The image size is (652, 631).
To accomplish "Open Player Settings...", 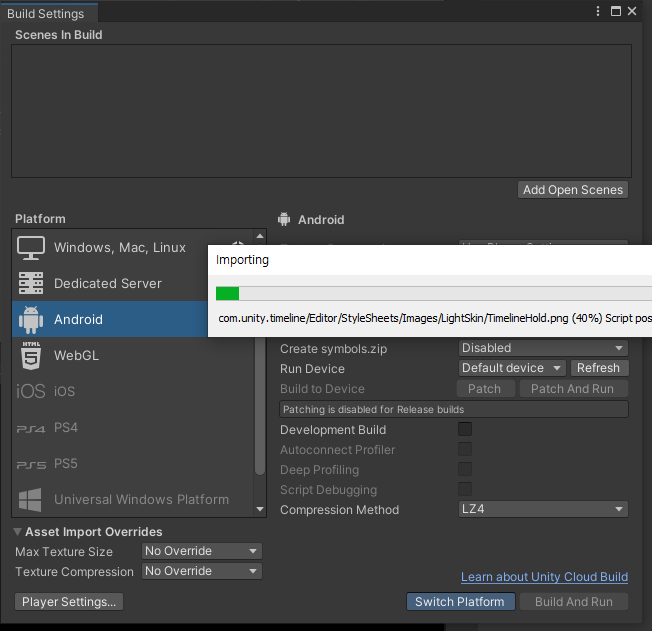I will pos(69,601).
